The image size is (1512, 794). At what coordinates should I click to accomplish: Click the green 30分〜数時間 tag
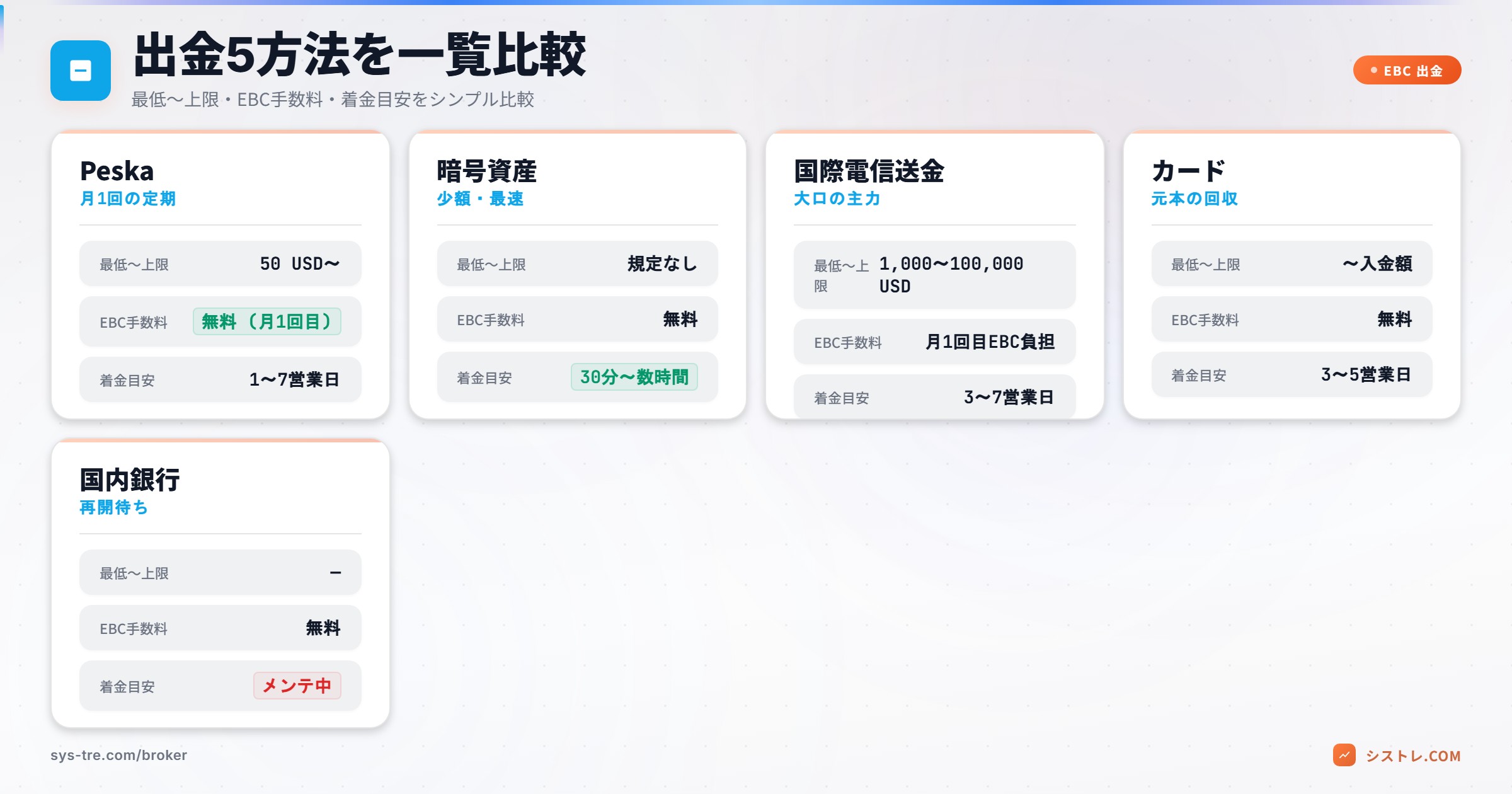(x=634, y=377)
